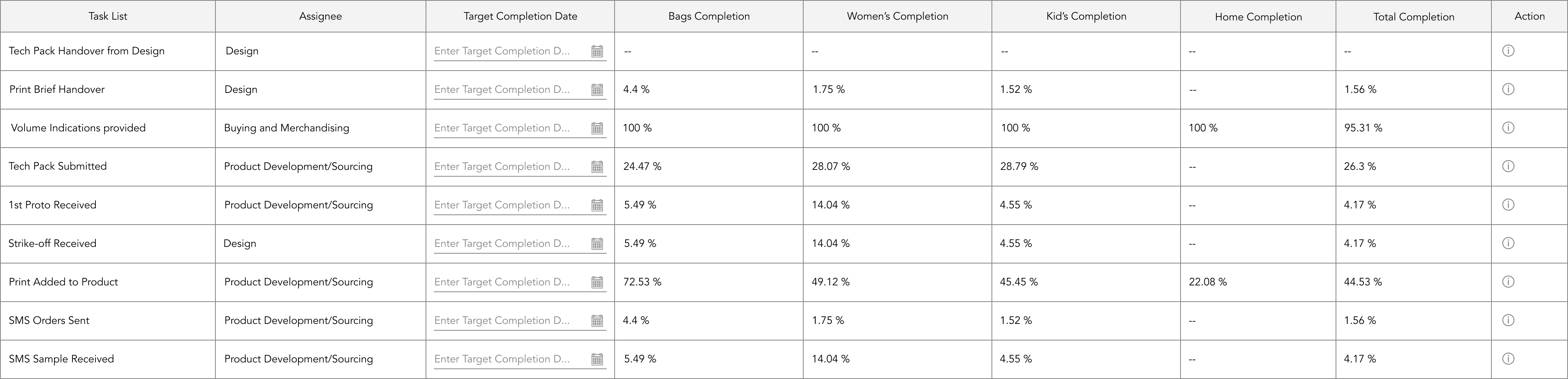The height and width of the screenshot is (379, 1568).
Task: View info for Volume Indications provided row
Action: click(1508, 127)
